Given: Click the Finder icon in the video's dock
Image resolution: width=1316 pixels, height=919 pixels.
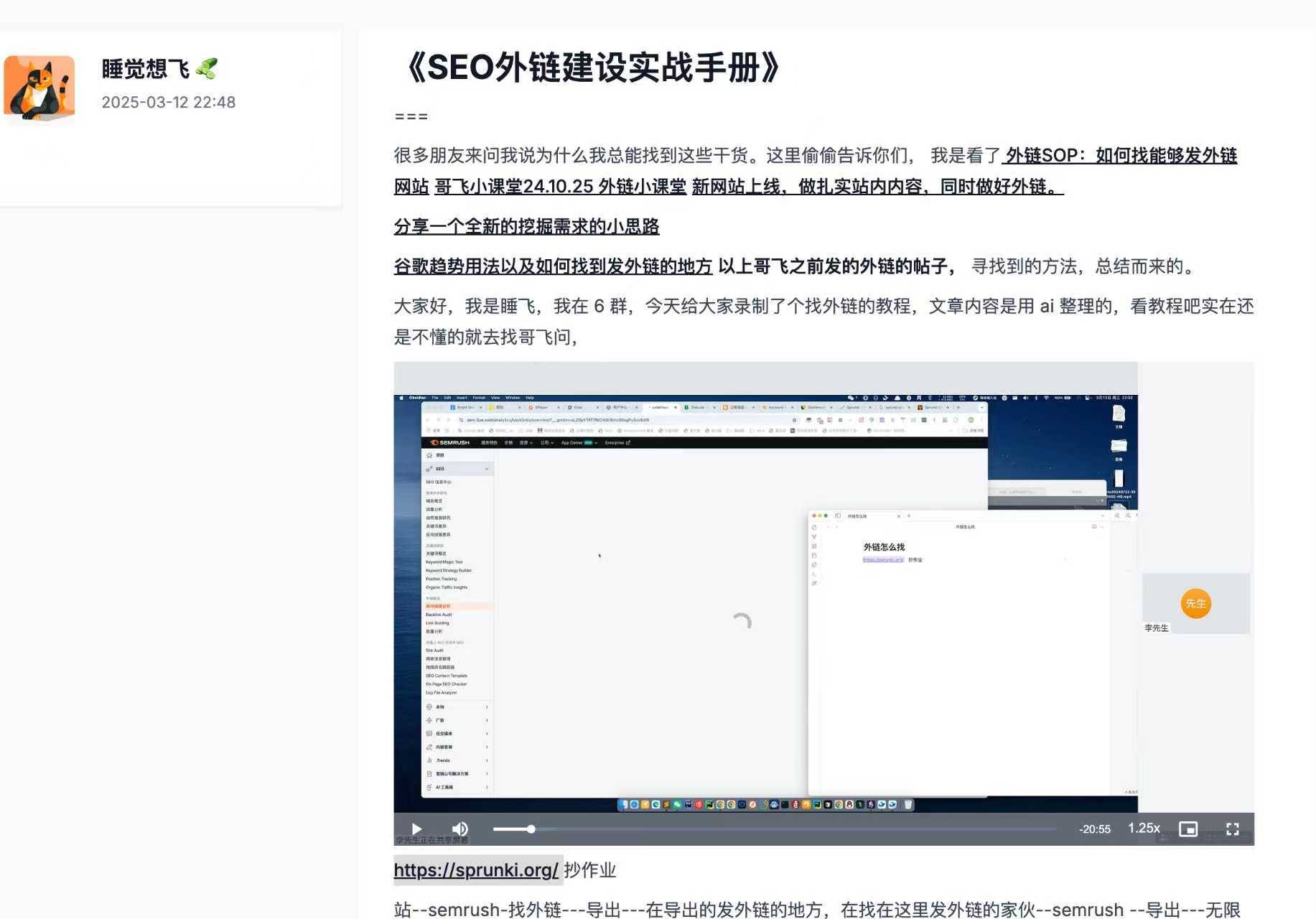Looking at the screenshot, I should [x=625, y=805].
